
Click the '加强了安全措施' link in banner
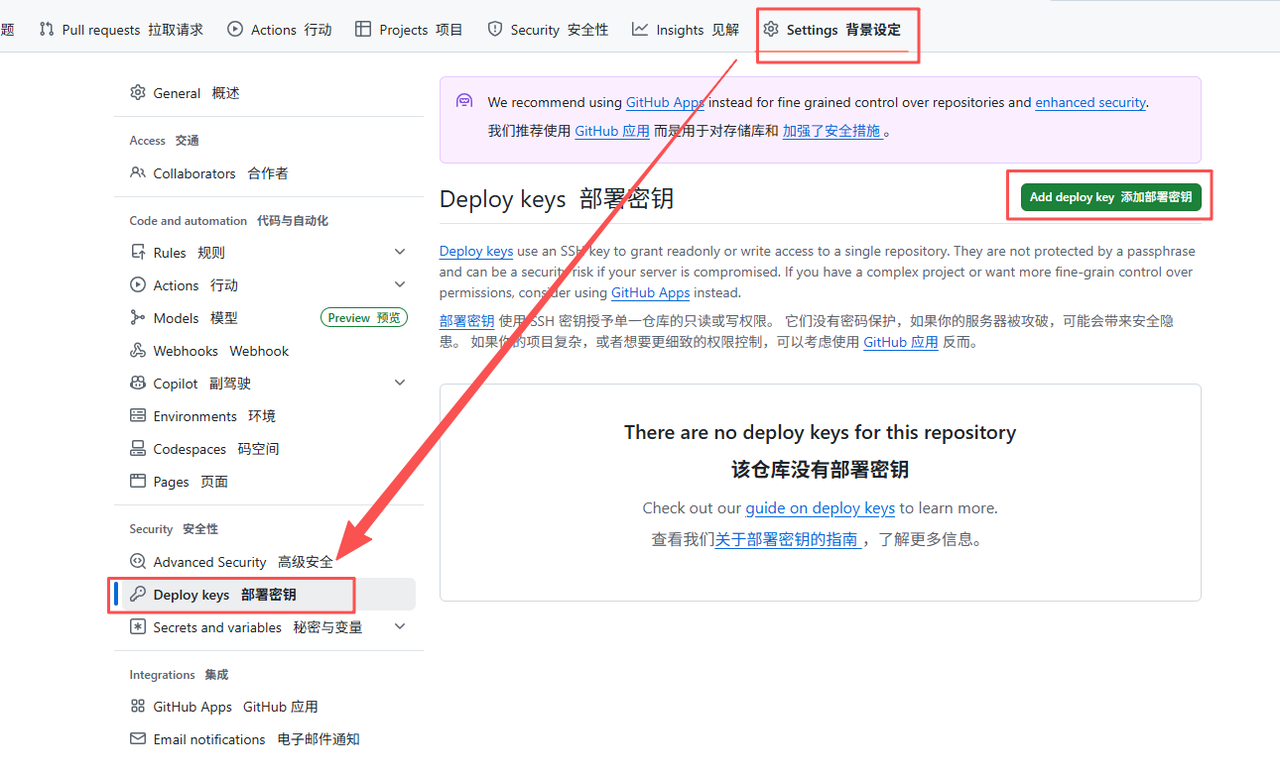click(x=833, y=131)
